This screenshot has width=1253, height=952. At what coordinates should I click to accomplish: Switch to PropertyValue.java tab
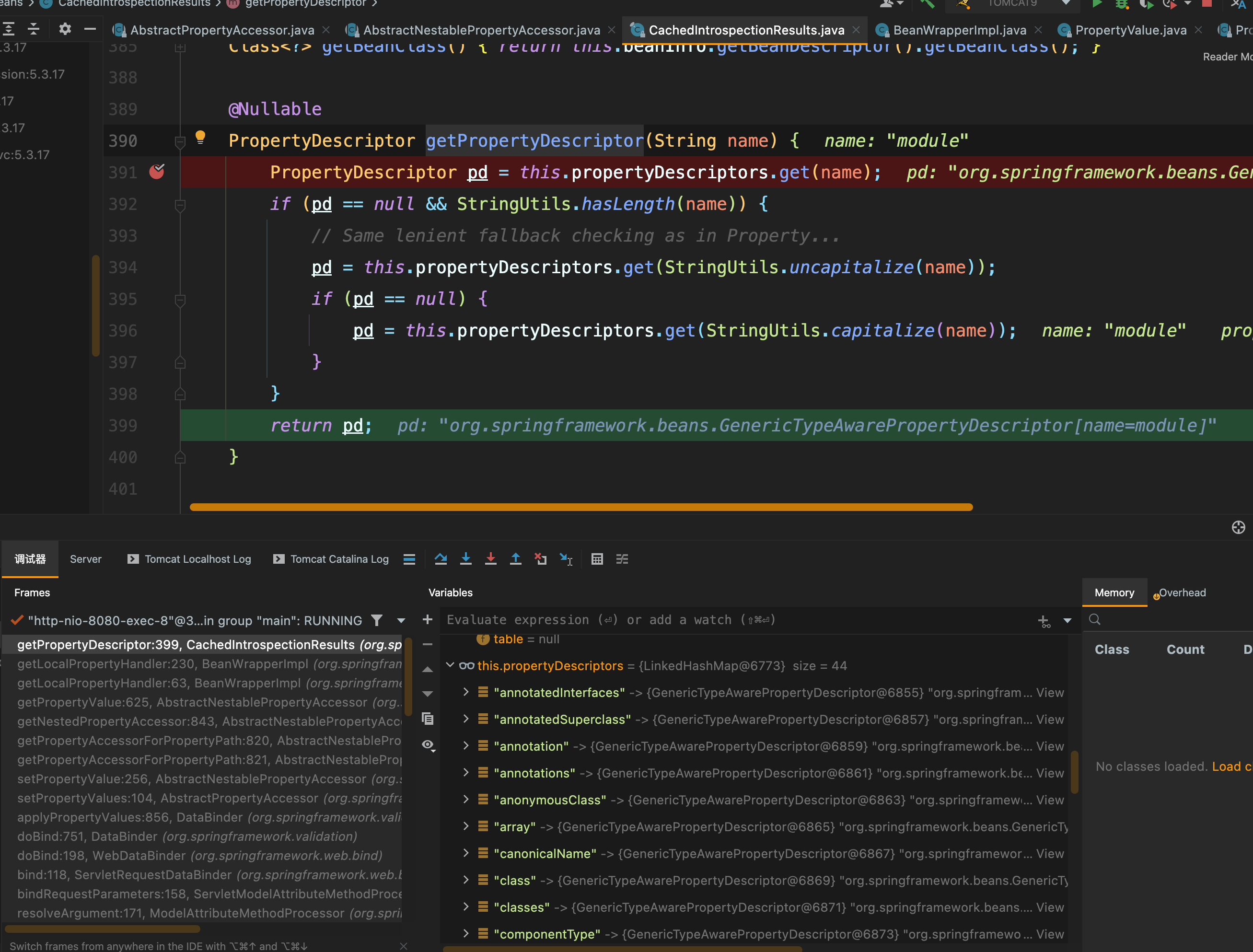coord(1131,30)
